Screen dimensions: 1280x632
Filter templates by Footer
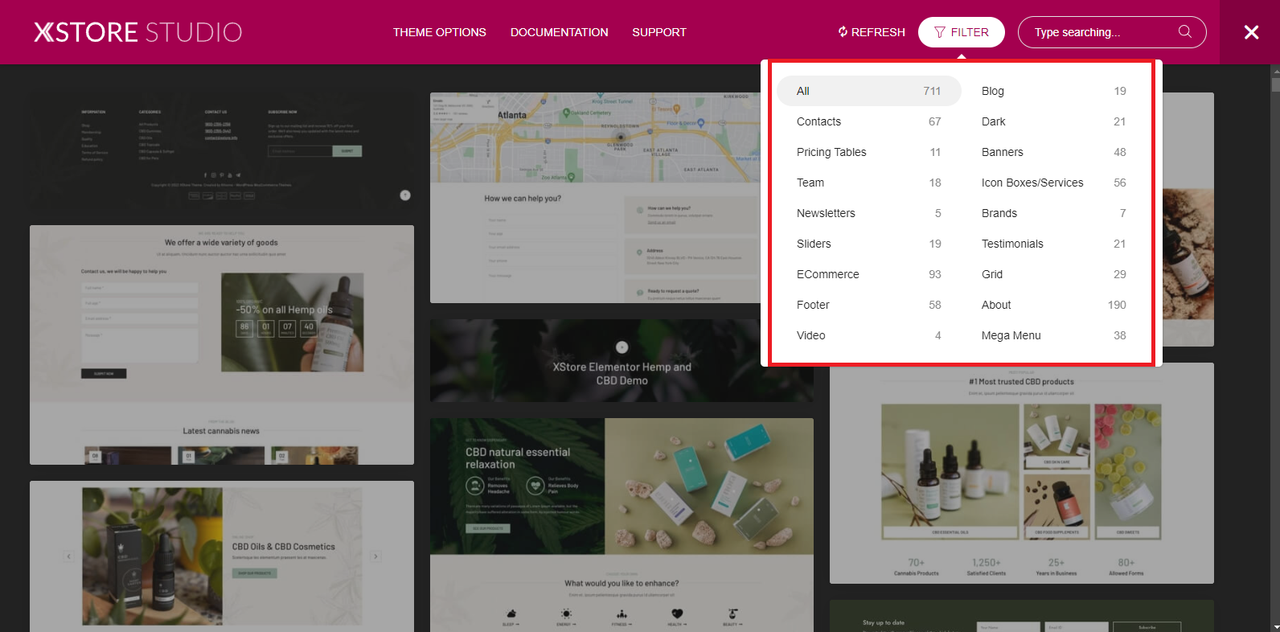869,305
